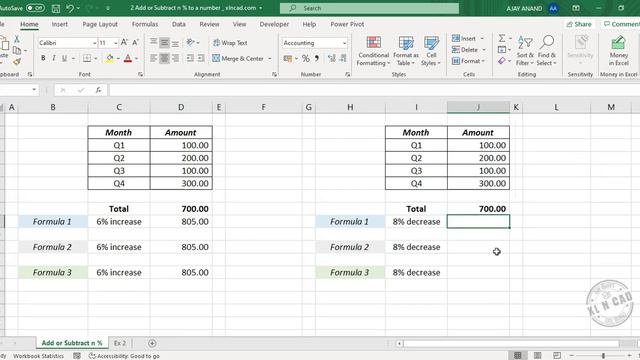Click the Comma Style icon
This screenshot has width=640, height=360.
pyautogui.click(x=316, y=58)
